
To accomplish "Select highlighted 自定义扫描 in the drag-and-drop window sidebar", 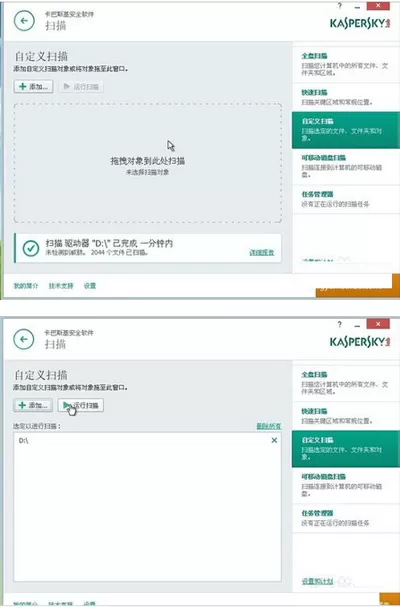I will click(x=346, y=130).
